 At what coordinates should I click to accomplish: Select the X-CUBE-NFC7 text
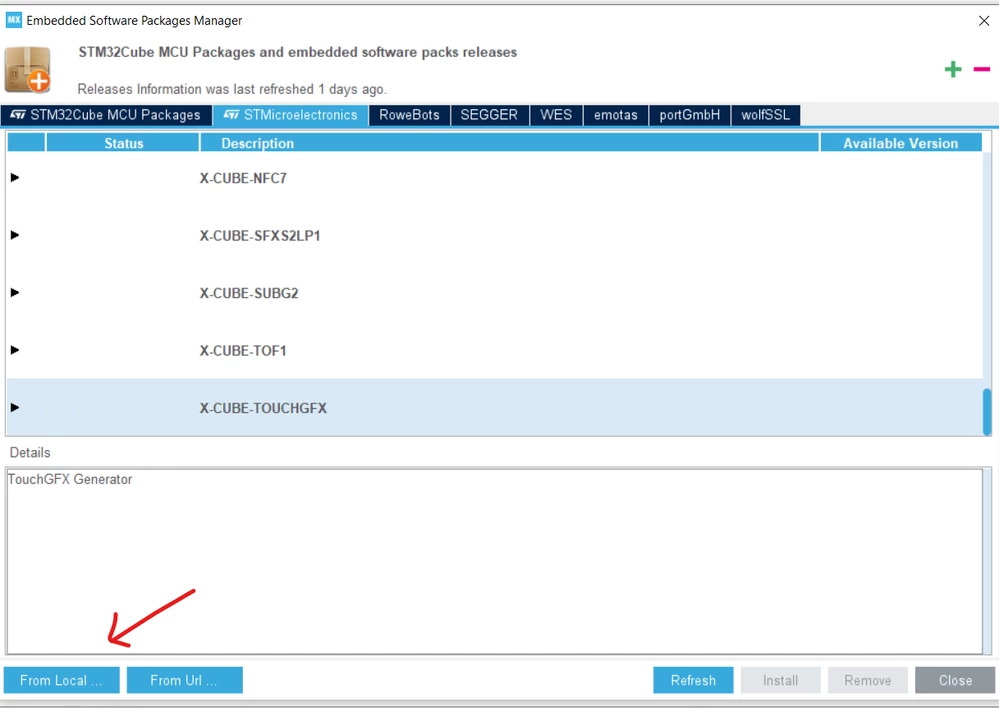[243, 178]
